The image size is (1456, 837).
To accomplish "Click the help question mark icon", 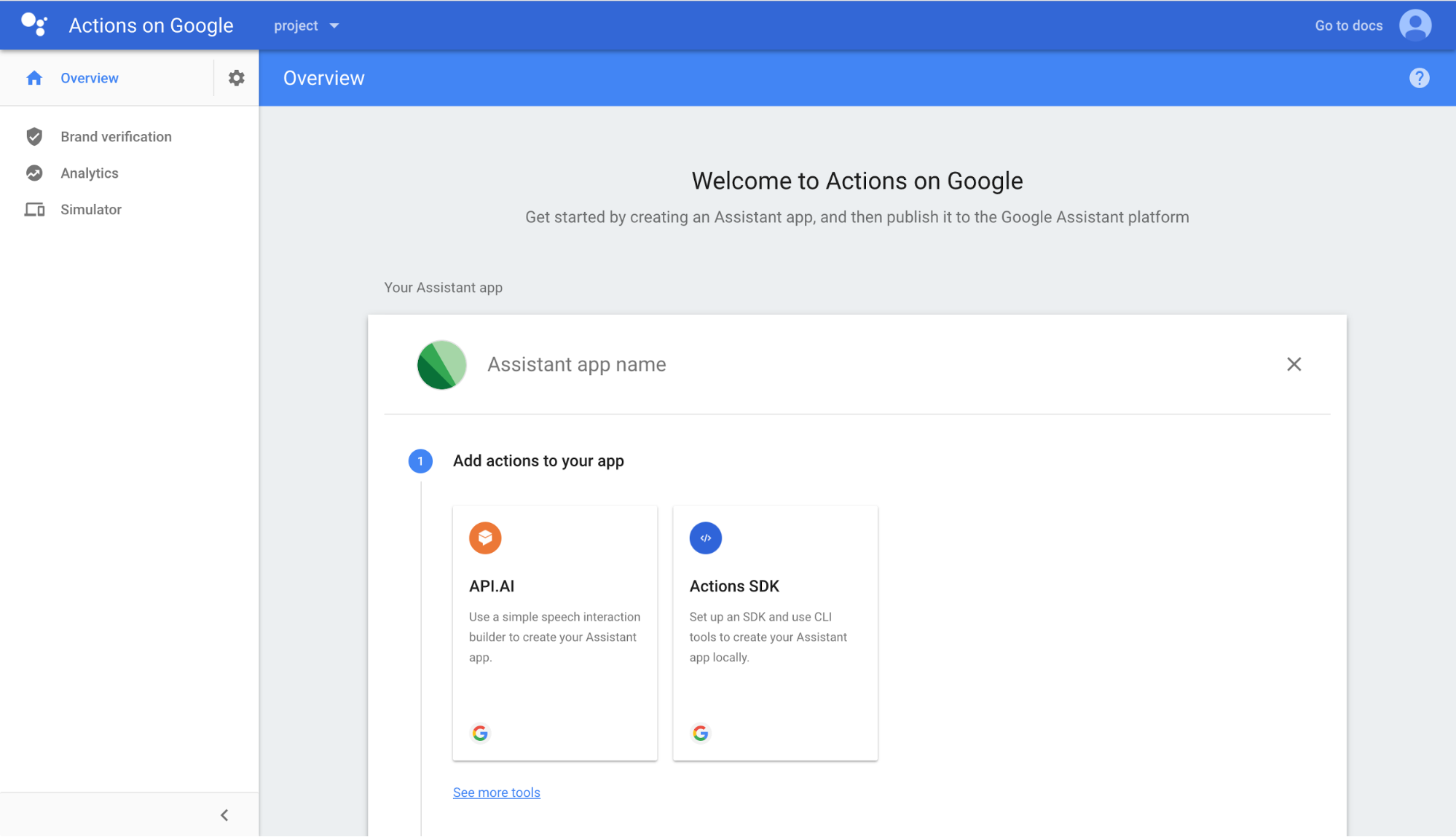I will 1419,78.
